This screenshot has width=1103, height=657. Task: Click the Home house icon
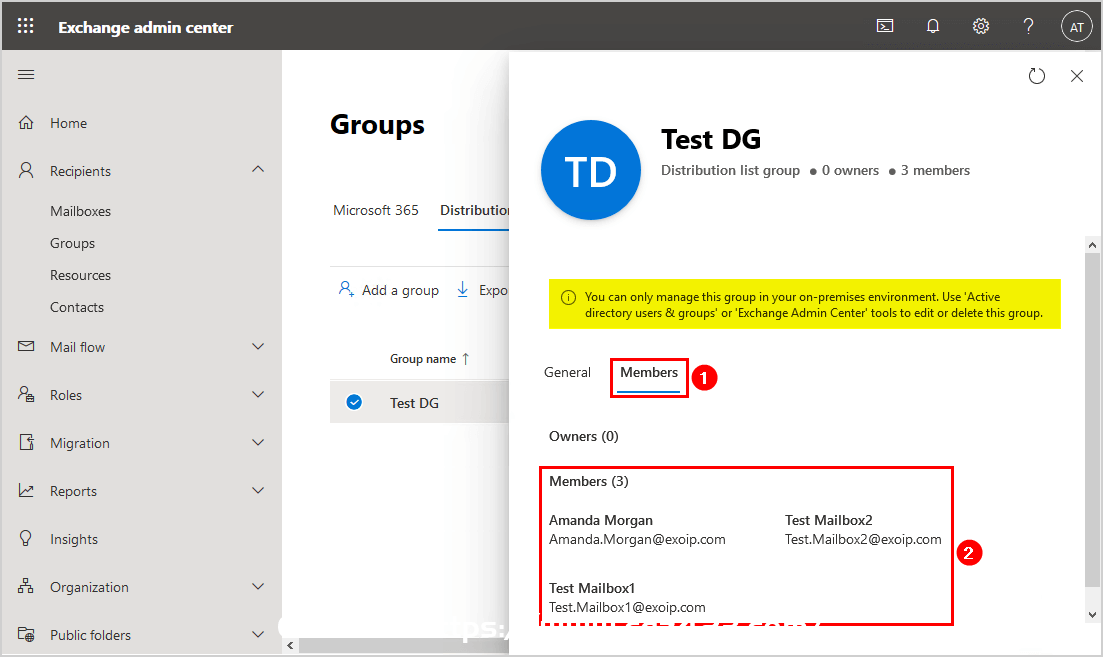point(26,122)
